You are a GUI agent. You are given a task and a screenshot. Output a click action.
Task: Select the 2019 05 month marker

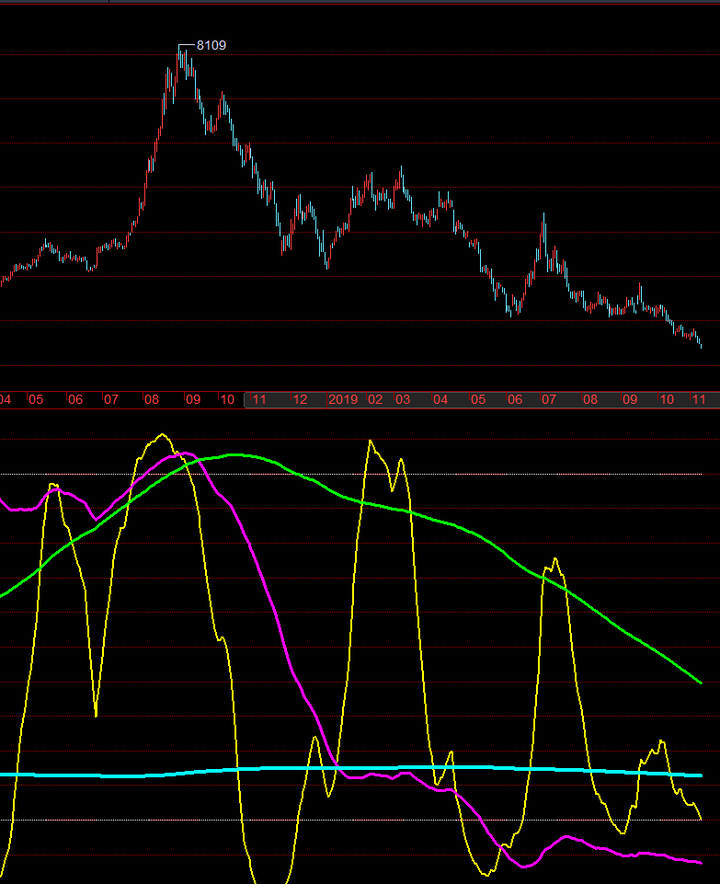(478, 400)
